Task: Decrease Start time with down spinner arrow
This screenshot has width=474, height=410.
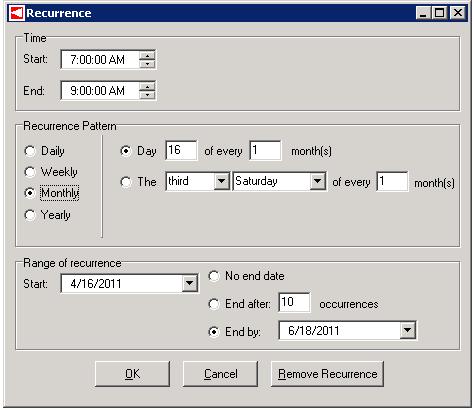Action: click(x=147, y=64)
